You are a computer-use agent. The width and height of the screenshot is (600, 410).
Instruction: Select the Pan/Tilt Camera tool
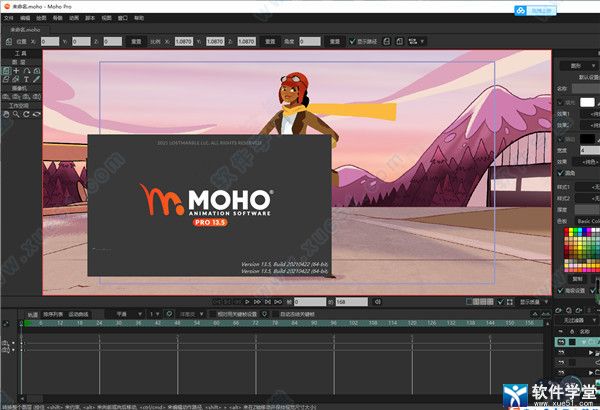pos(37,97)
